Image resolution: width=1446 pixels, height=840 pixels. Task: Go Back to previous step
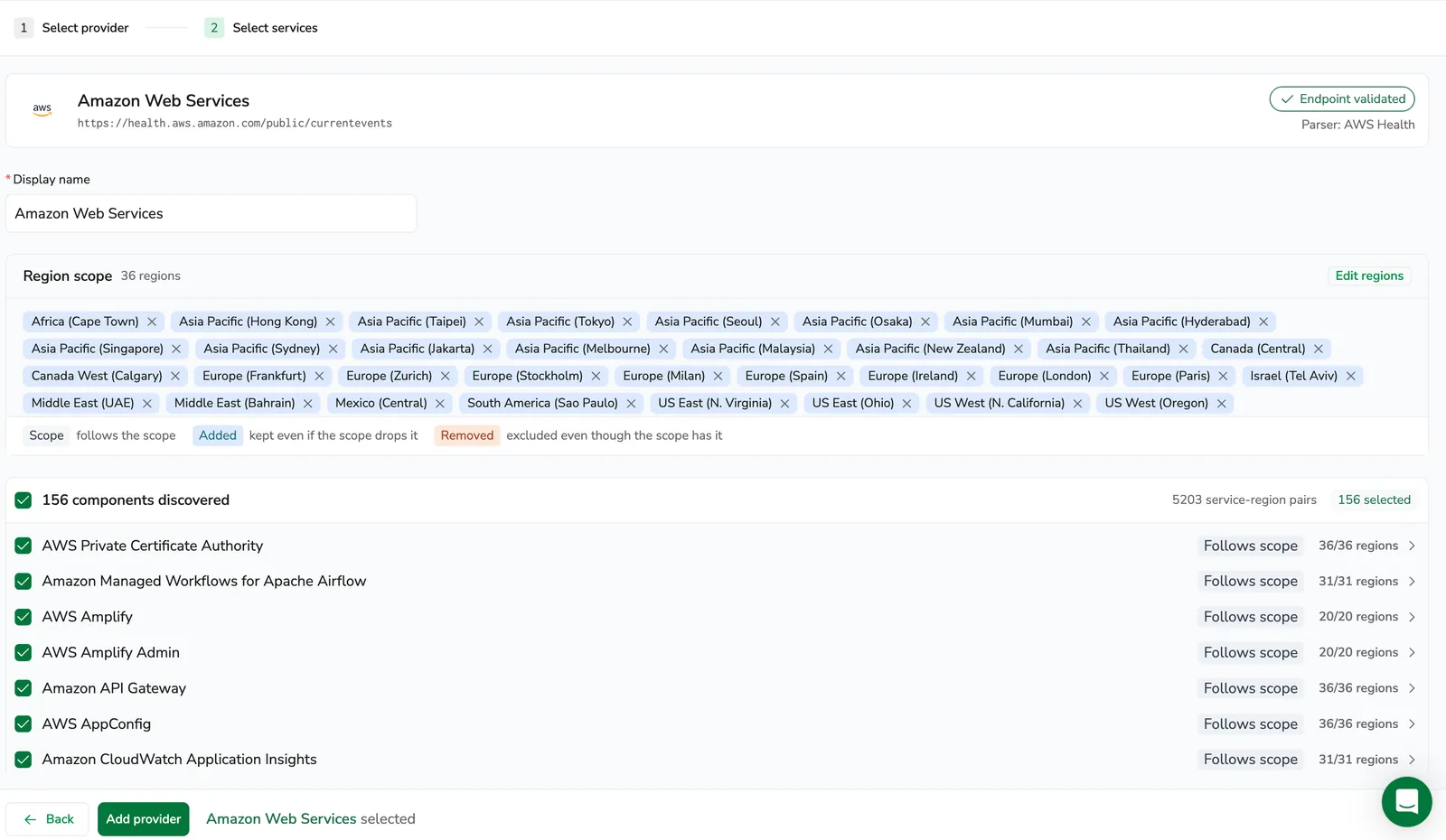[48, 819]
